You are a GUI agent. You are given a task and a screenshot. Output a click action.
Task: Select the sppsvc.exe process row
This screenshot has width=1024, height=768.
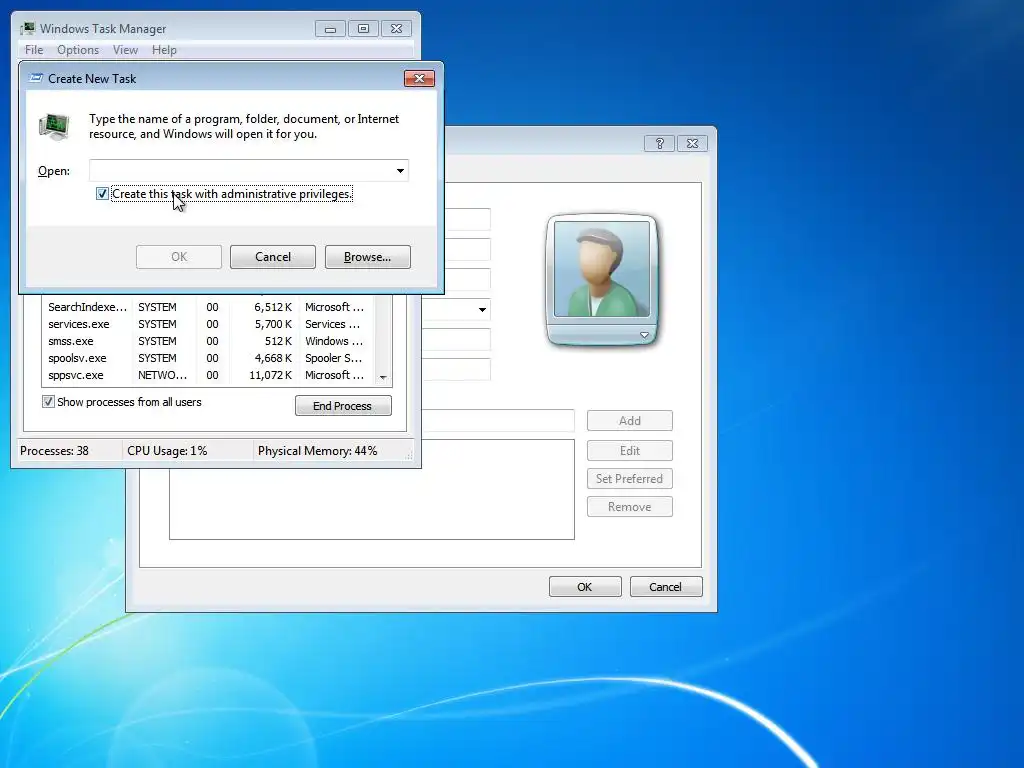209,375
